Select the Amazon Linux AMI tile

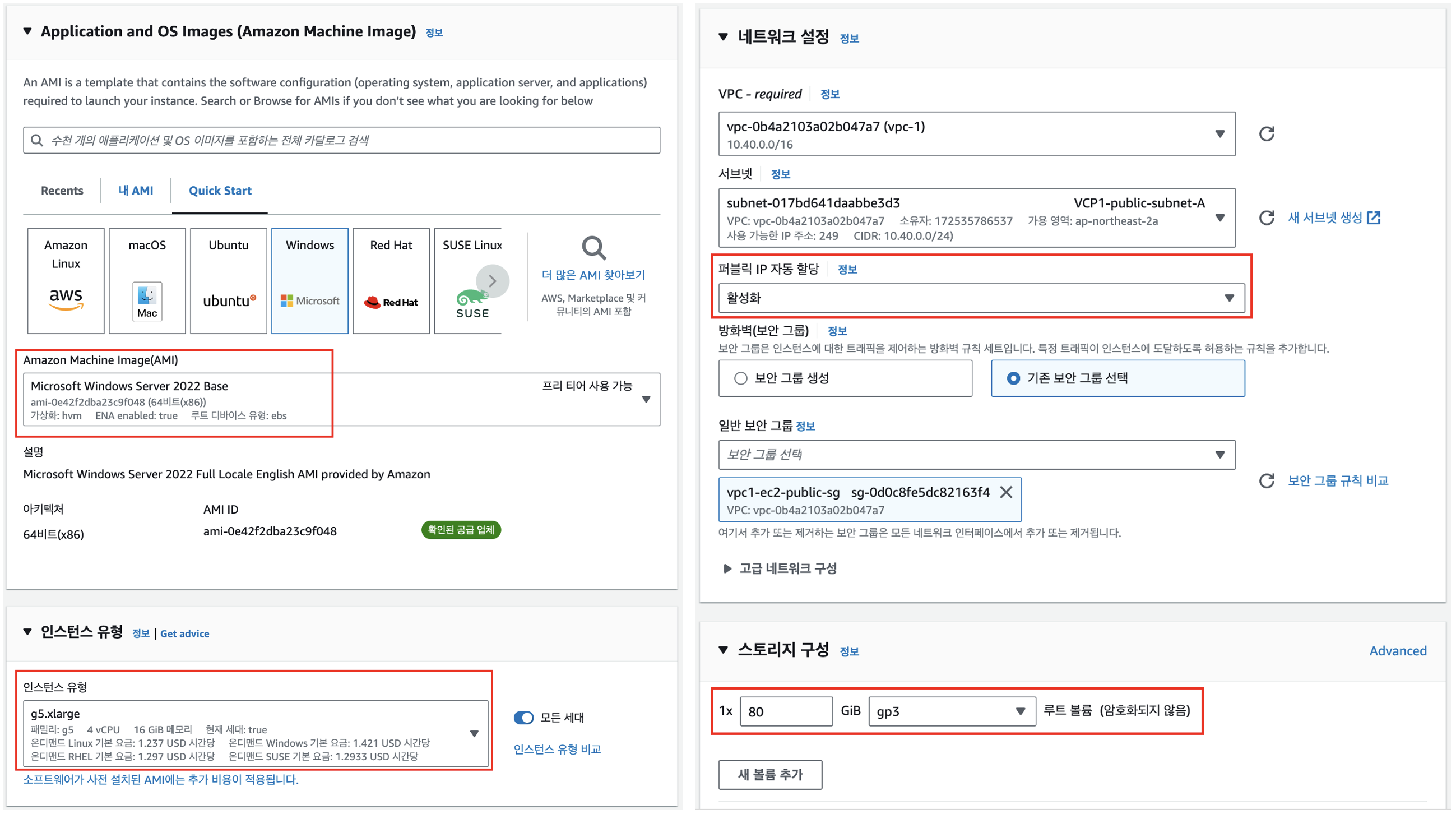pyautogui.click(x=66, y=281)
